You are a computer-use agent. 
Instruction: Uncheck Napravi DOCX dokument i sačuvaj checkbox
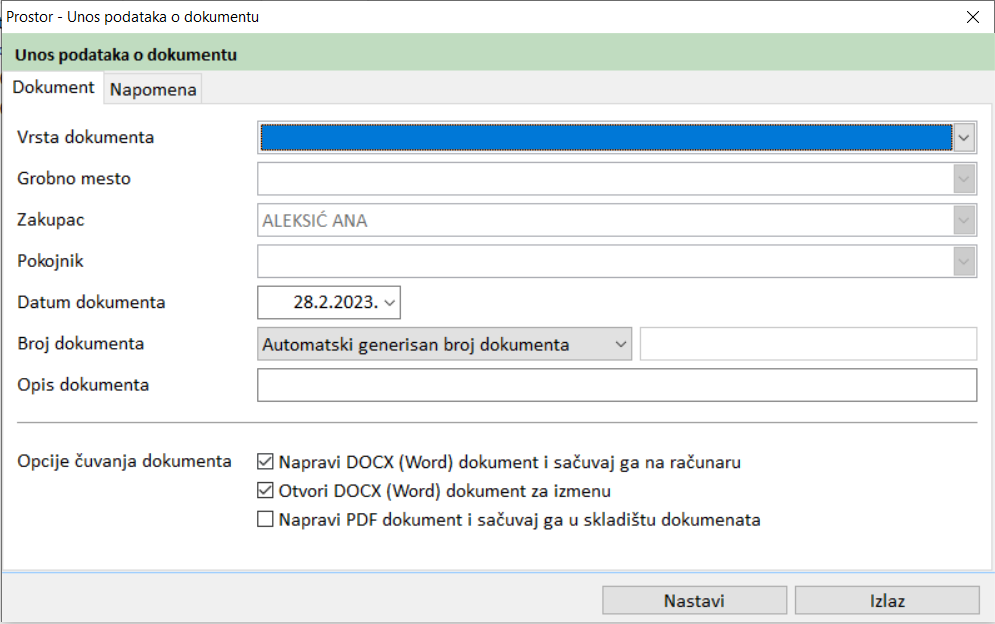[265, 463]
